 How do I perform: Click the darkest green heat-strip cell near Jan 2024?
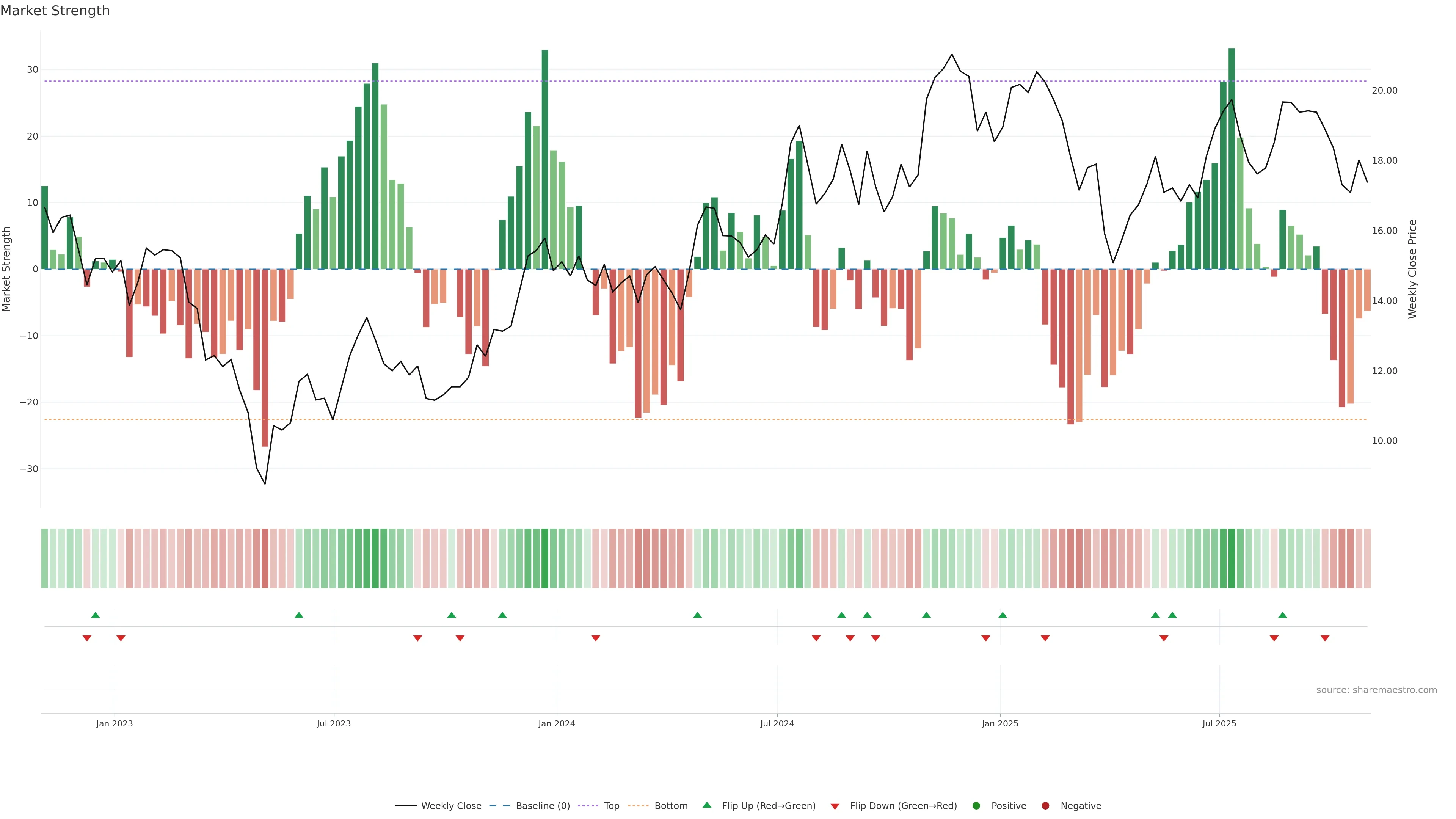click(545, 559)
